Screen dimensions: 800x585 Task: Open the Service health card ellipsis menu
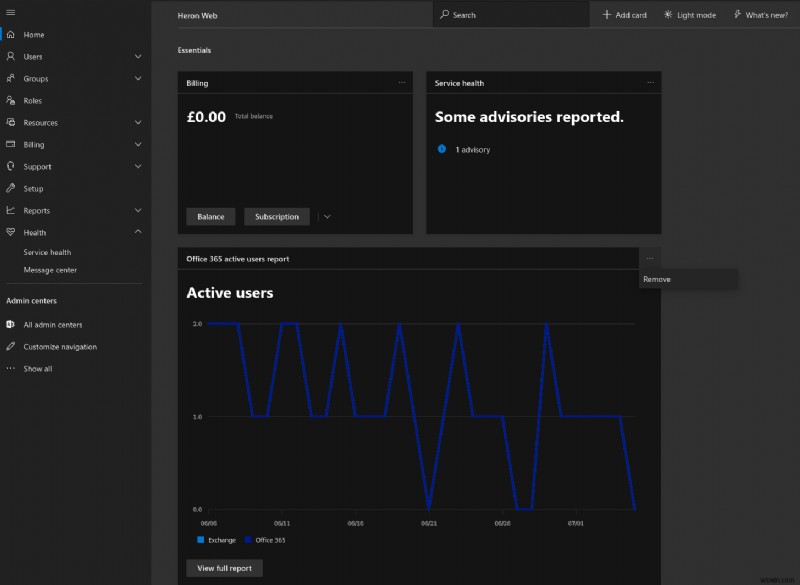point(651,82)
